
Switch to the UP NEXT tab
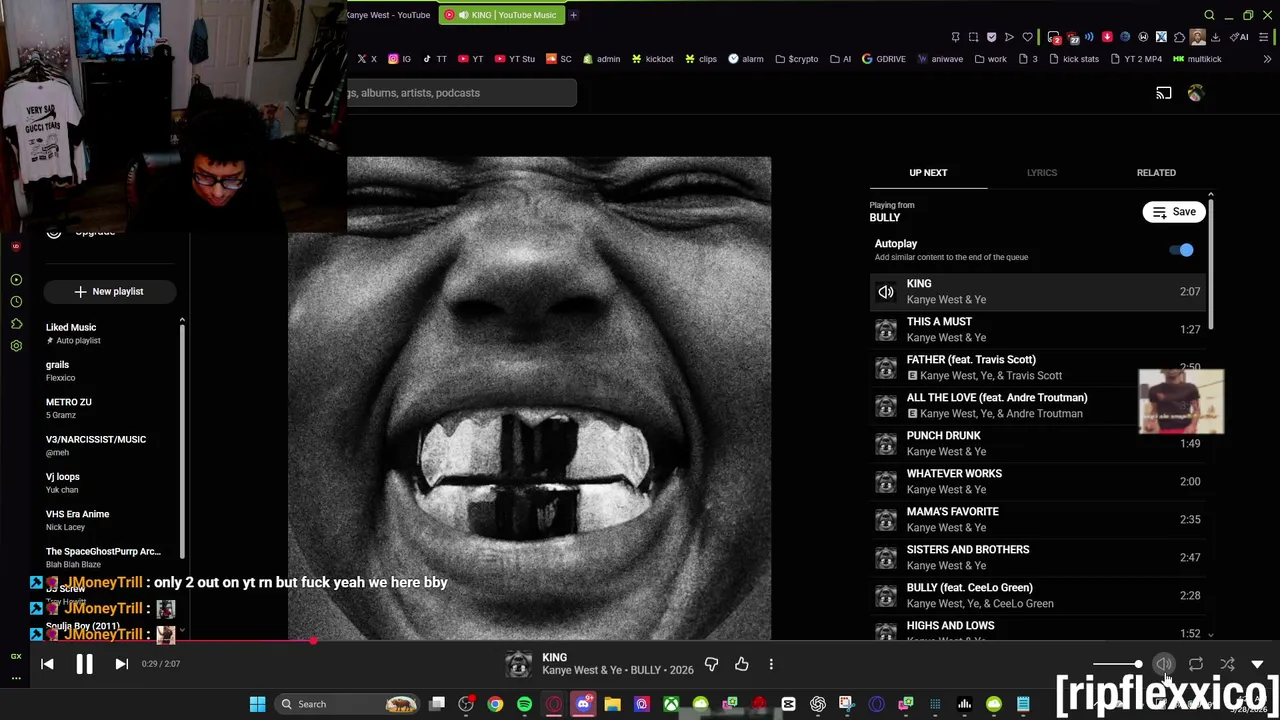(928, 173)
